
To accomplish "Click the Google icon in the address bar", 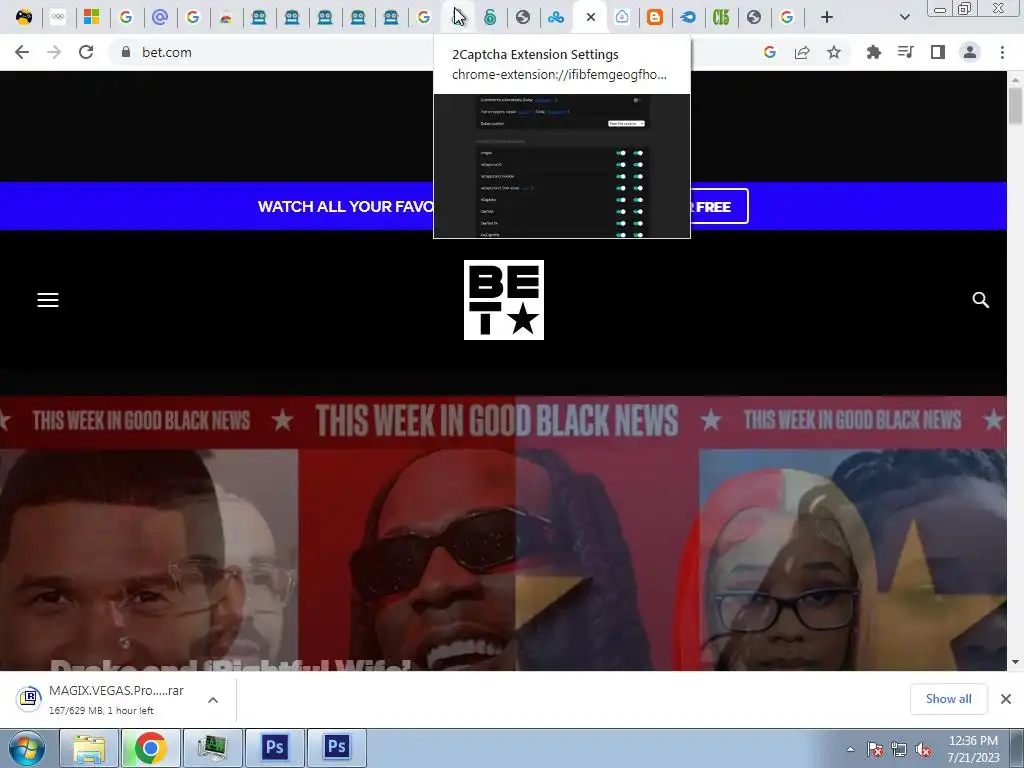I will coord(770,52).
